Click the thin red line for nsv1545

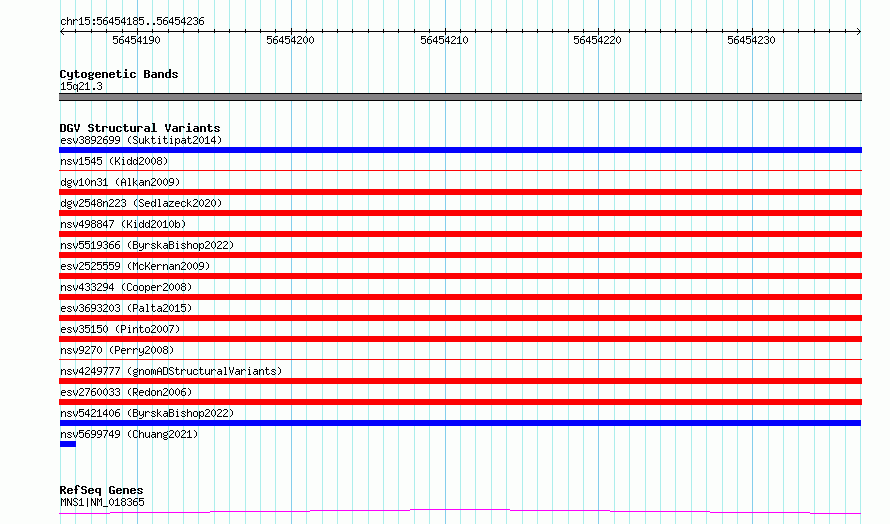coord(460,170)
